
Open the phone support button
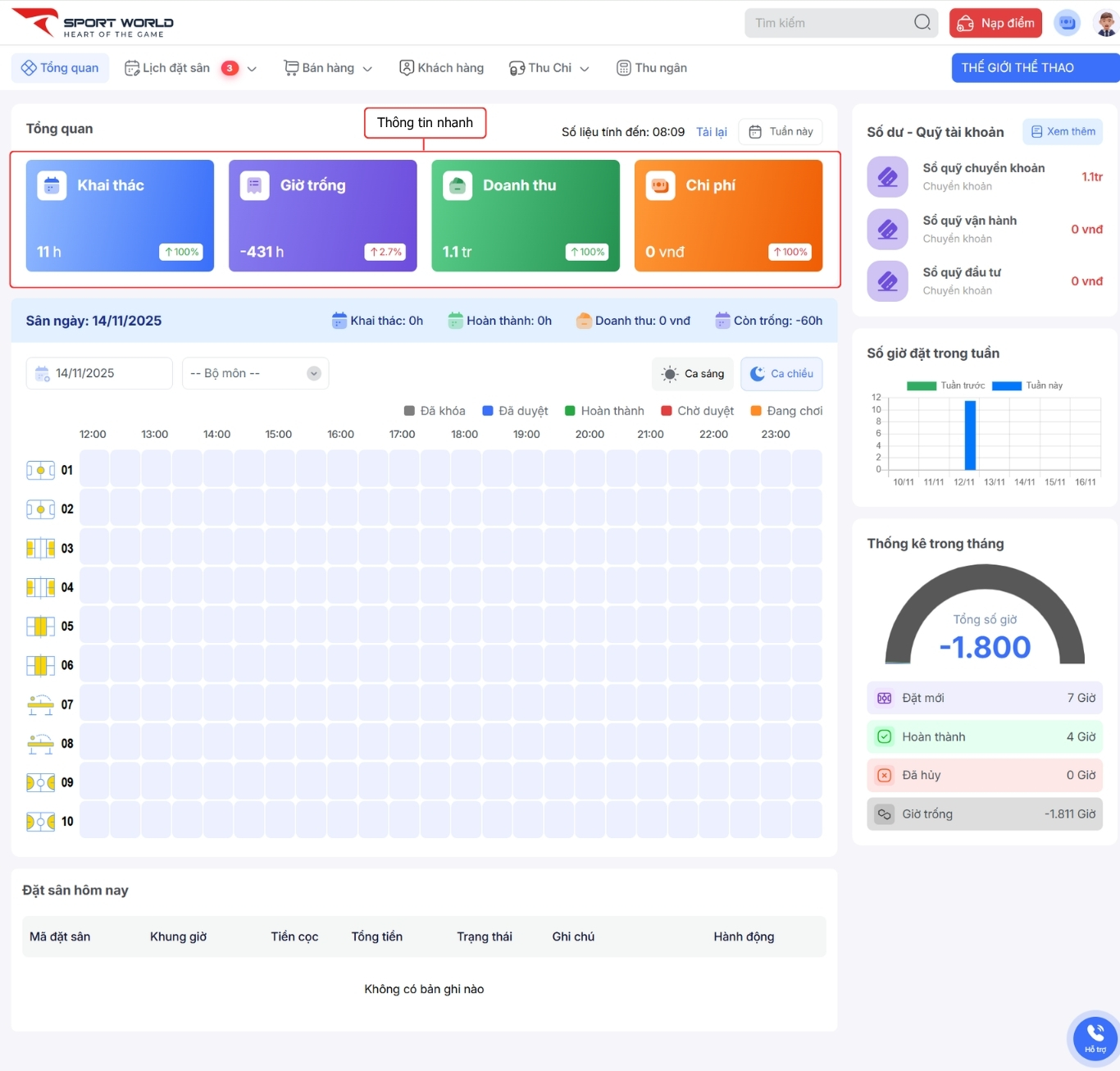(1095, 1037)
